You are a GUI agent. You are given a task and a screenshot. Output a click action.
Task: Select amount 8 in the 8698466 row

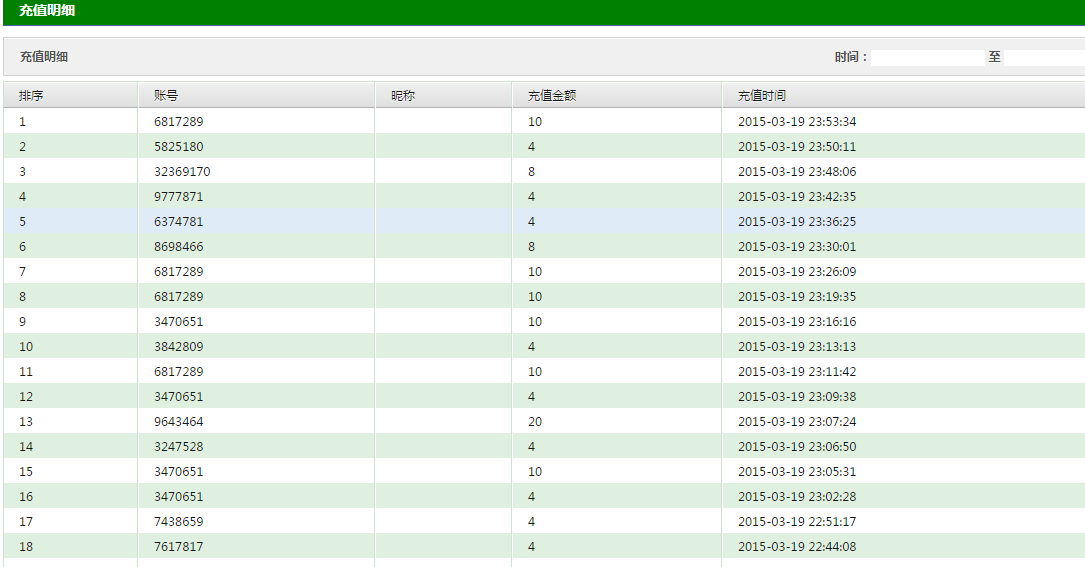coord(531,246)
